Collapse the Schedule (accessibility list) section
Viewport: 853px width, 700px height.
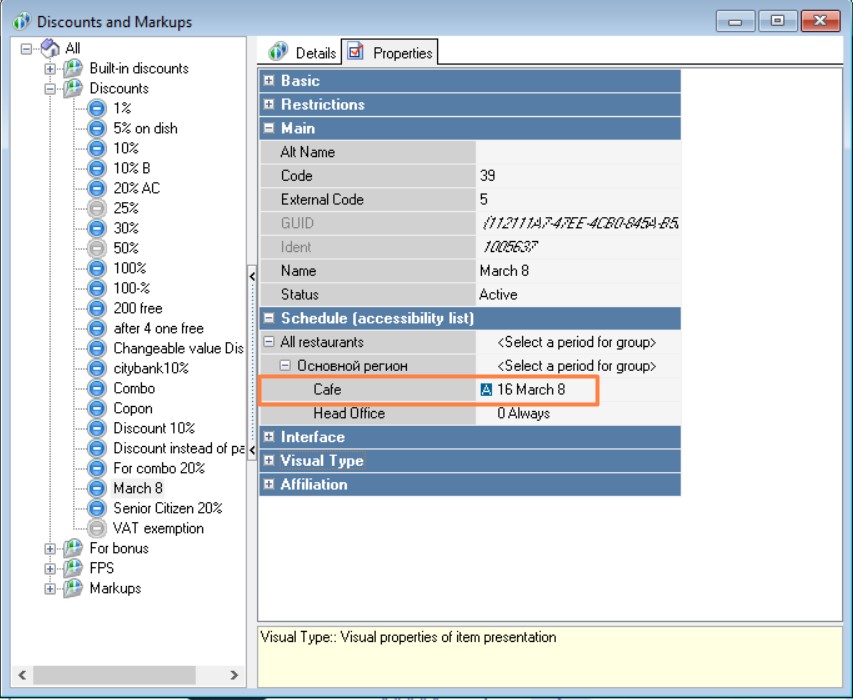click(269, 318)
